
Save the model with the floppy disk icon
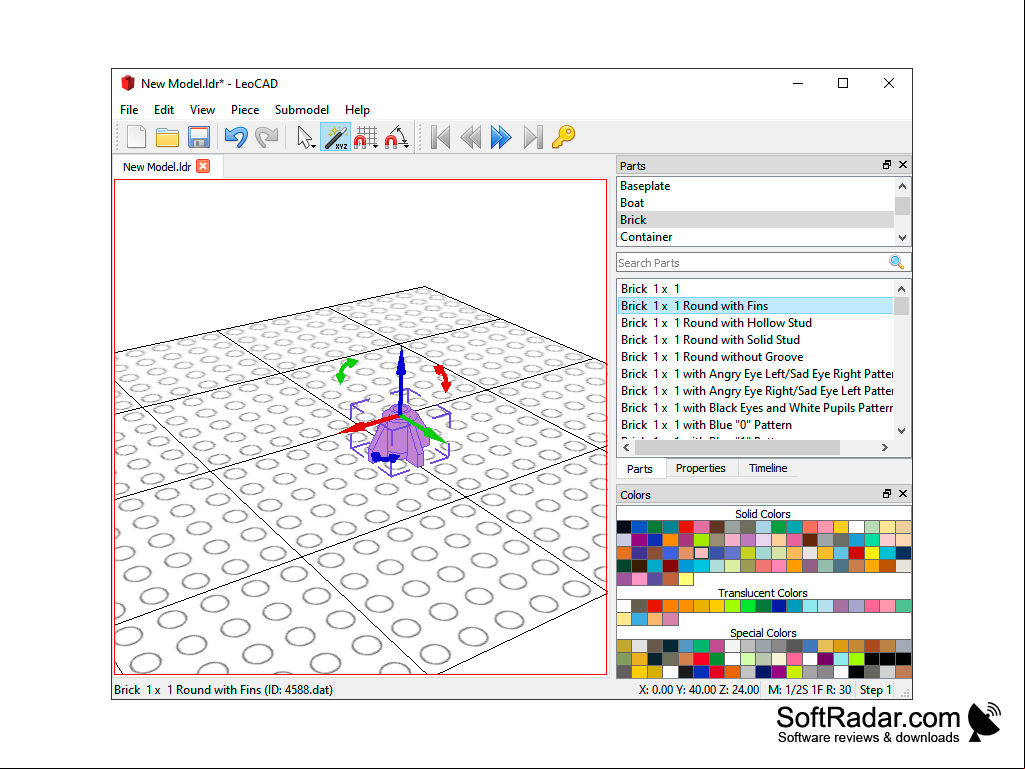[199, 137]
